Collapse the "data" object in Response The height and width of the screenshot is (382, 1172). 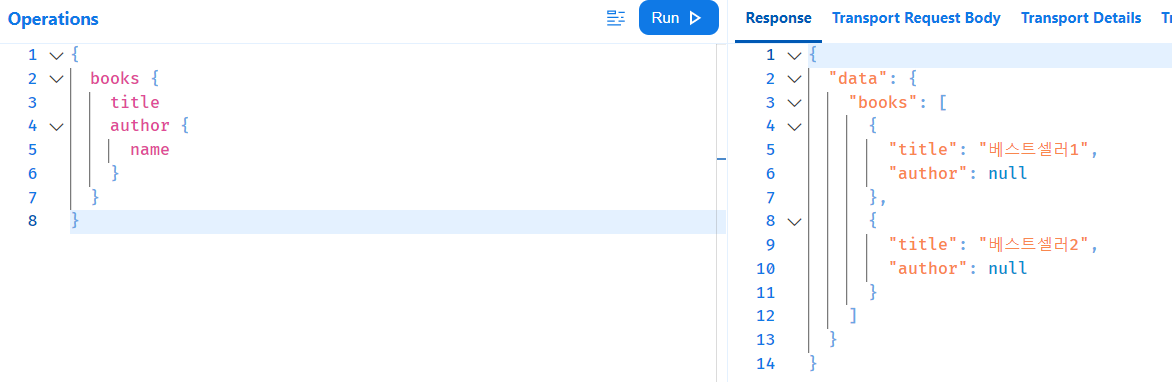pyautogui.click(x=795, y=79)
